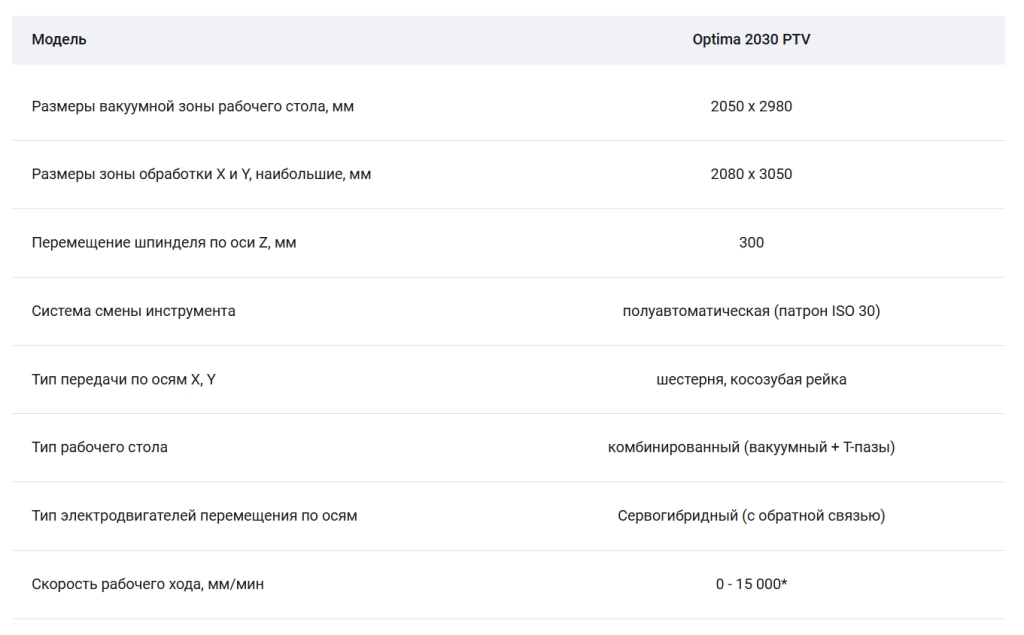1024x635 pixels.
Task: Click 'Размеры вакуумной зоны рабочего стола, мм' label
Action: (x=193, y=106)
